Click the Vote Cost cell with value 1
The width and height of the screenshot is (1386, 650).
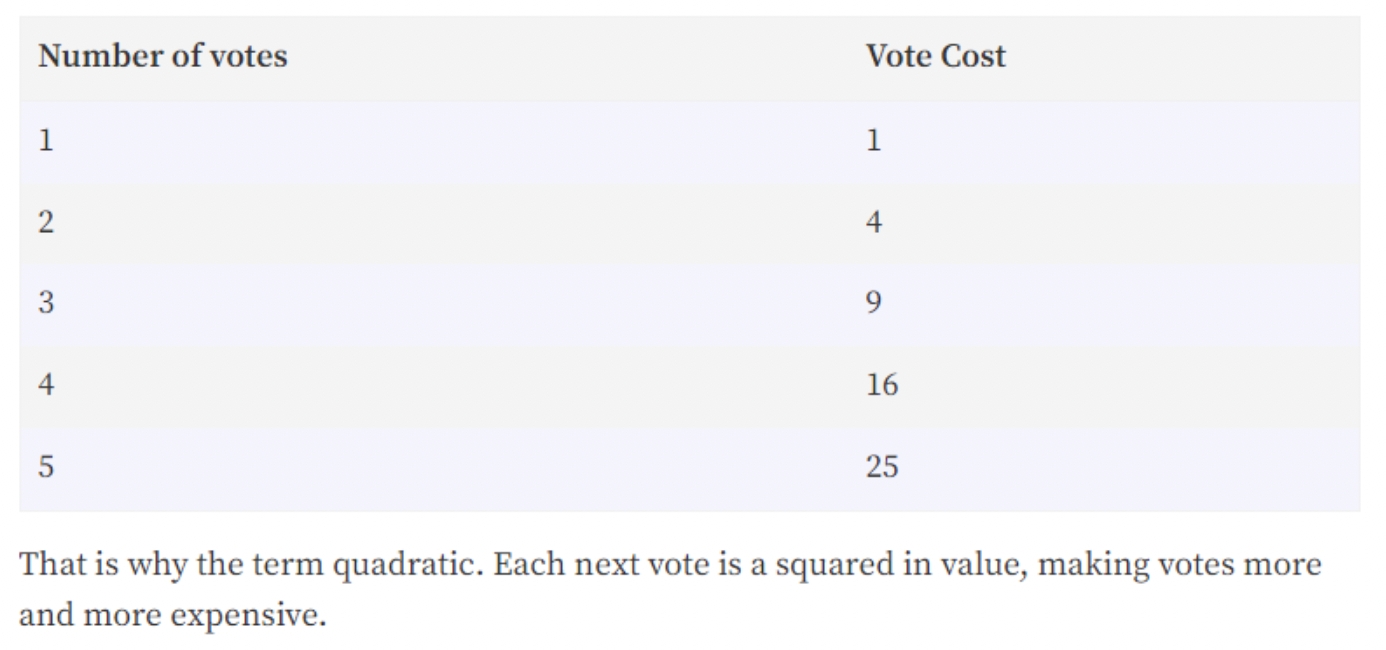pos(873,141)
